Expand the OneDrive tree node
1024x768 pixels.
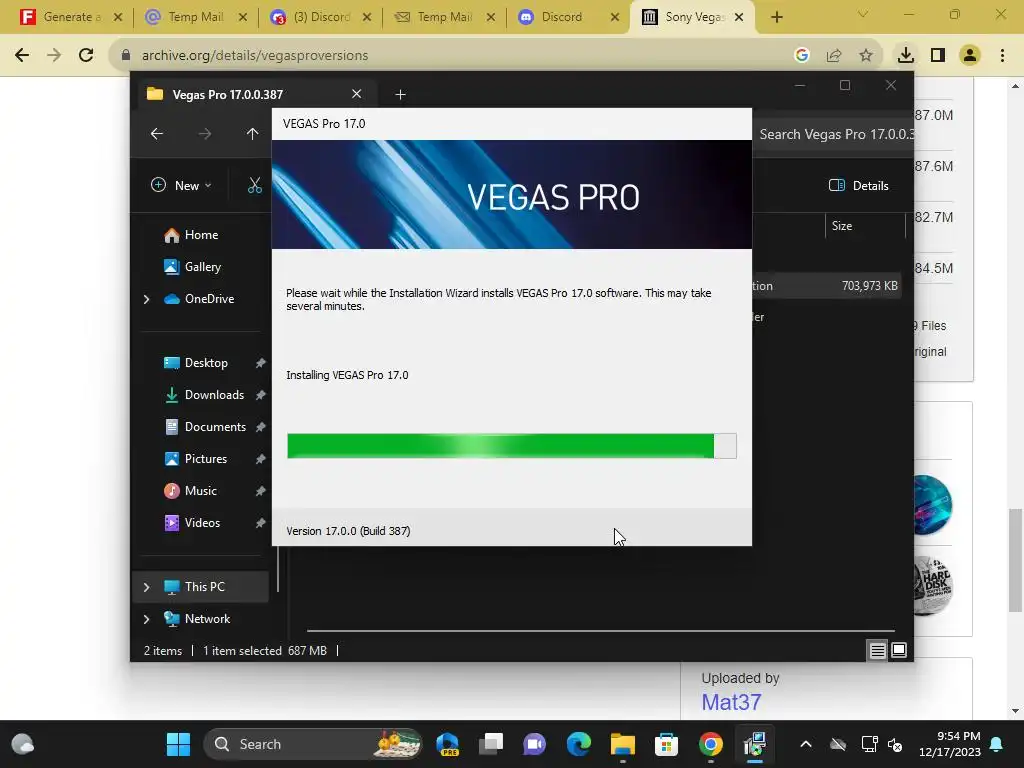[146, 299]
